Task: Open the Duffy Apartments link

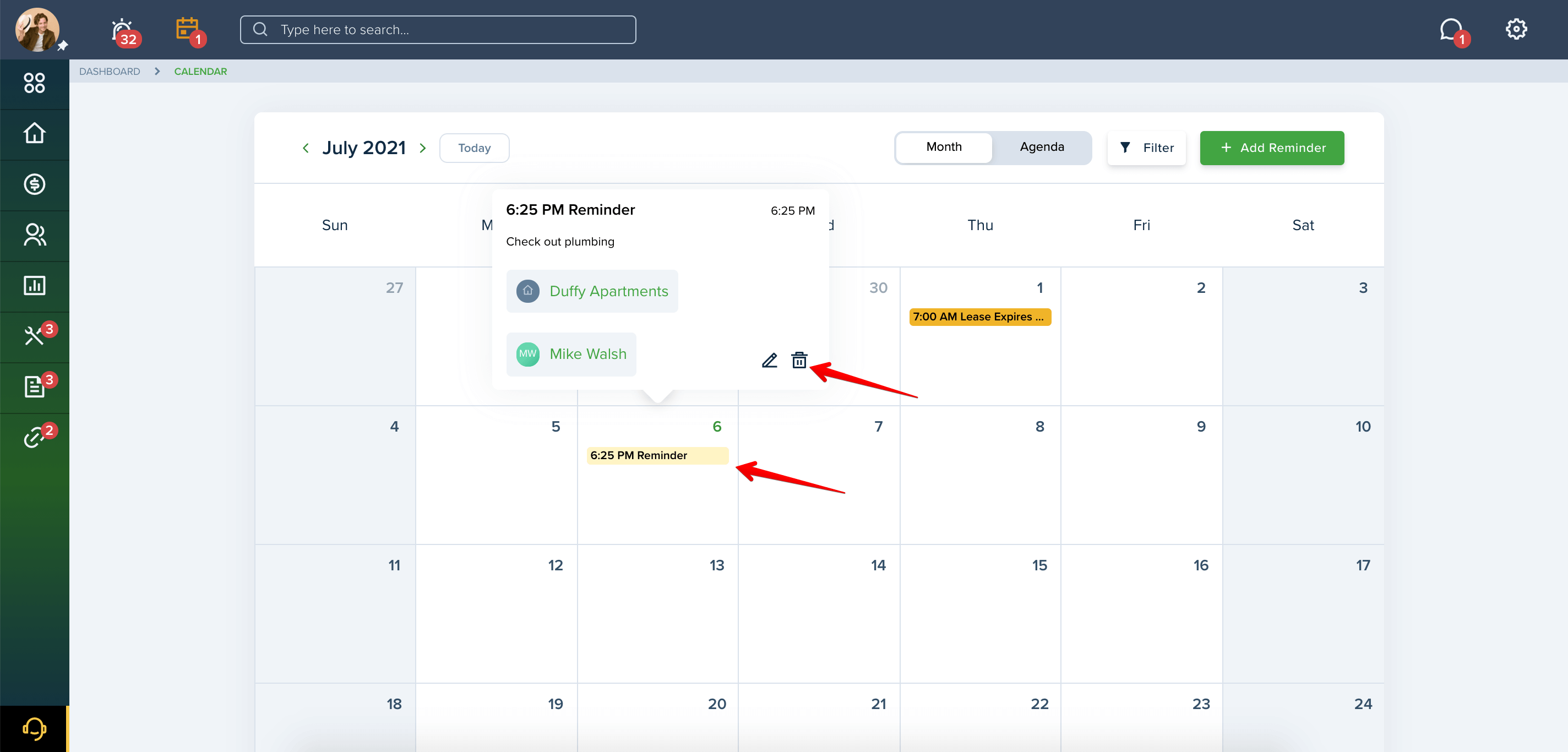Action: pyautogui.click(x=592, y=291)
